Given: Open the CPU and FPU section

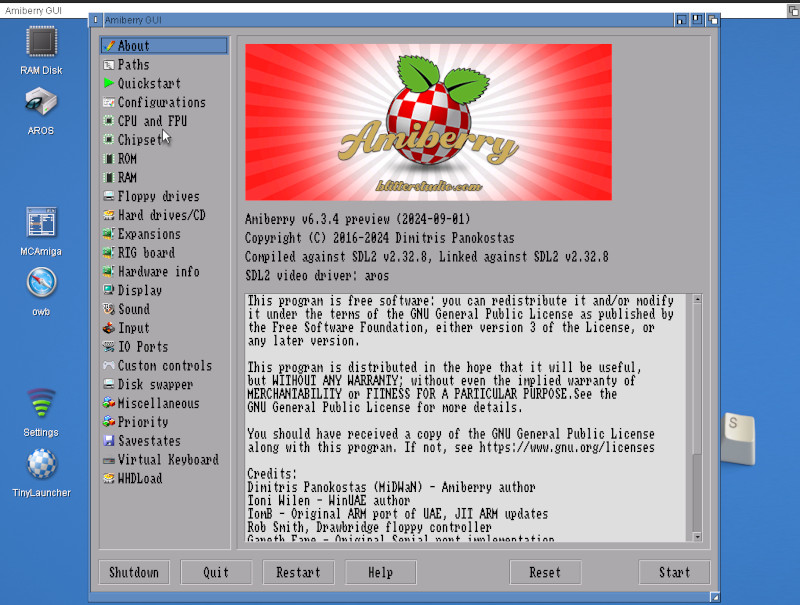Looking at the screenshot, I should pos(152,121).
